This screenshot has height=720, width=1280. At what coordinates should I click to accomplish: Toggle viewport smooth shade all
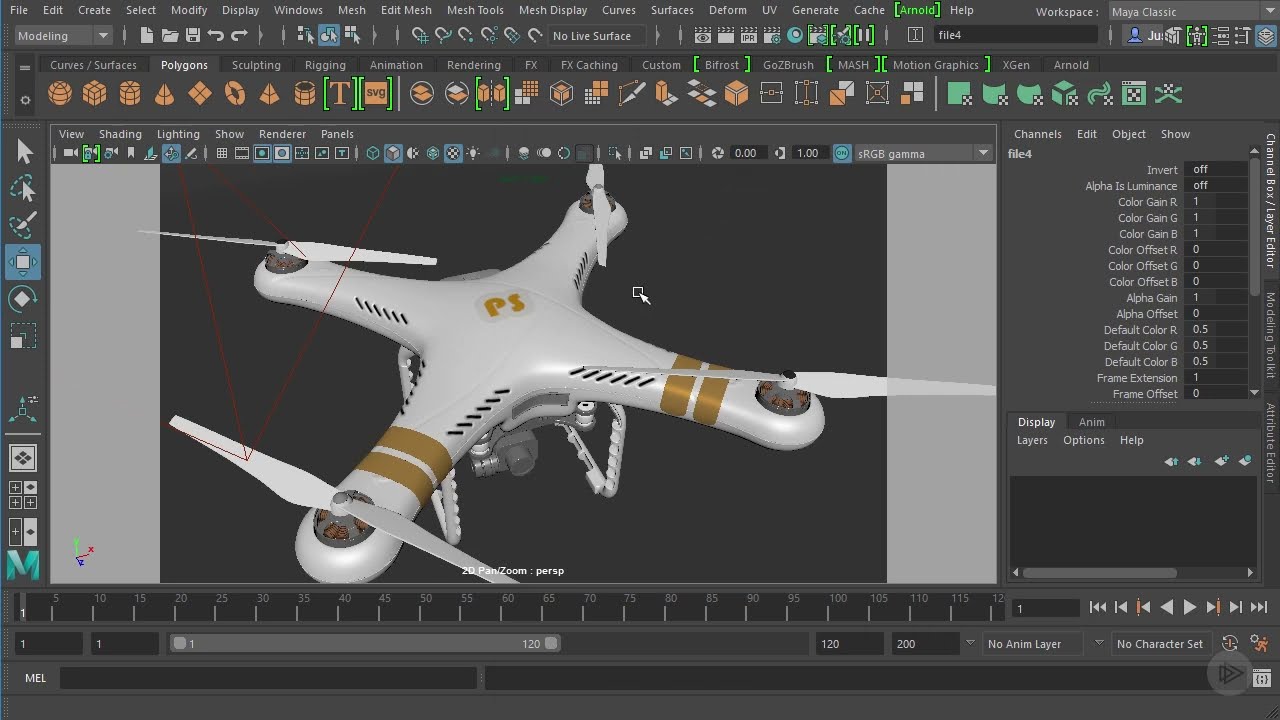393,153
